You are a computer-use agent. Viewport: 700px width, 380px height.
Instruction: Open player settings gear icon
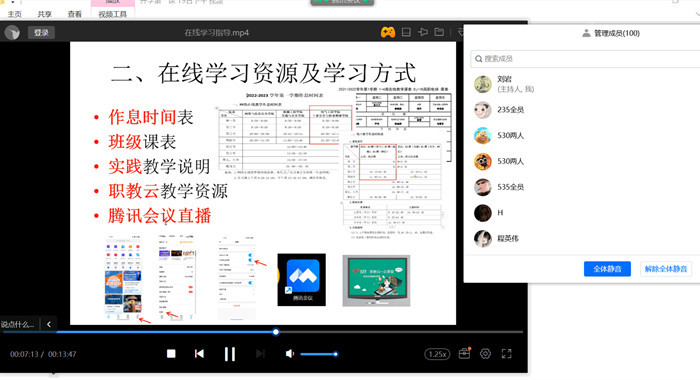485,354
